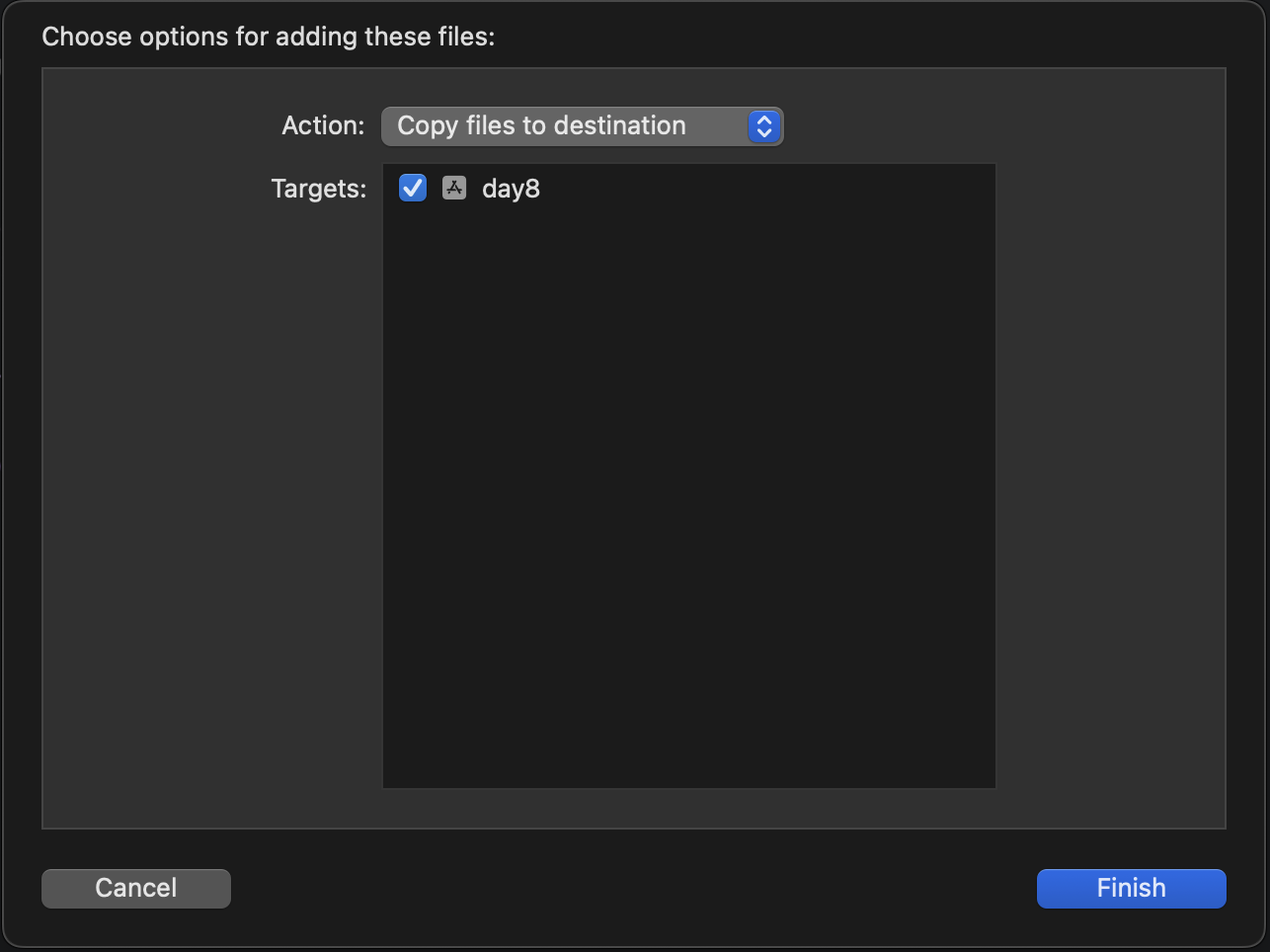Toggle day8 target membership checkmark
1270x952 pixels.
413,188
